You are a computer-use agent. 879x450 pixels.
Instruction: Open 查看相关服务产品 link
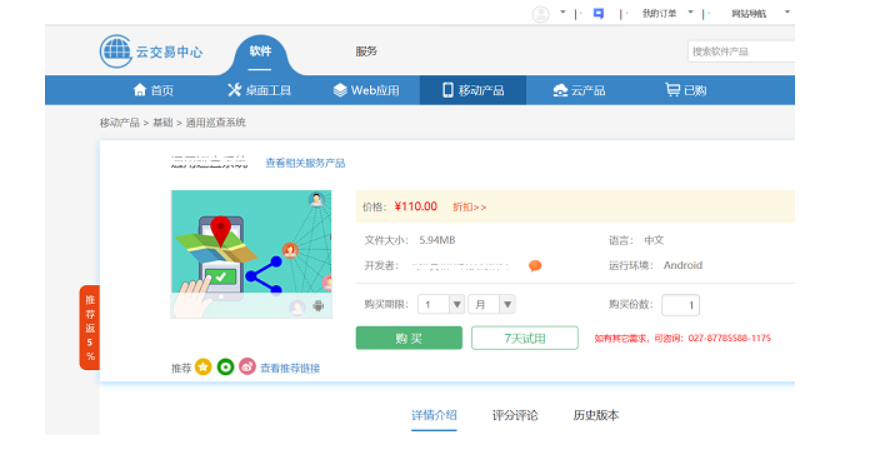305,163
